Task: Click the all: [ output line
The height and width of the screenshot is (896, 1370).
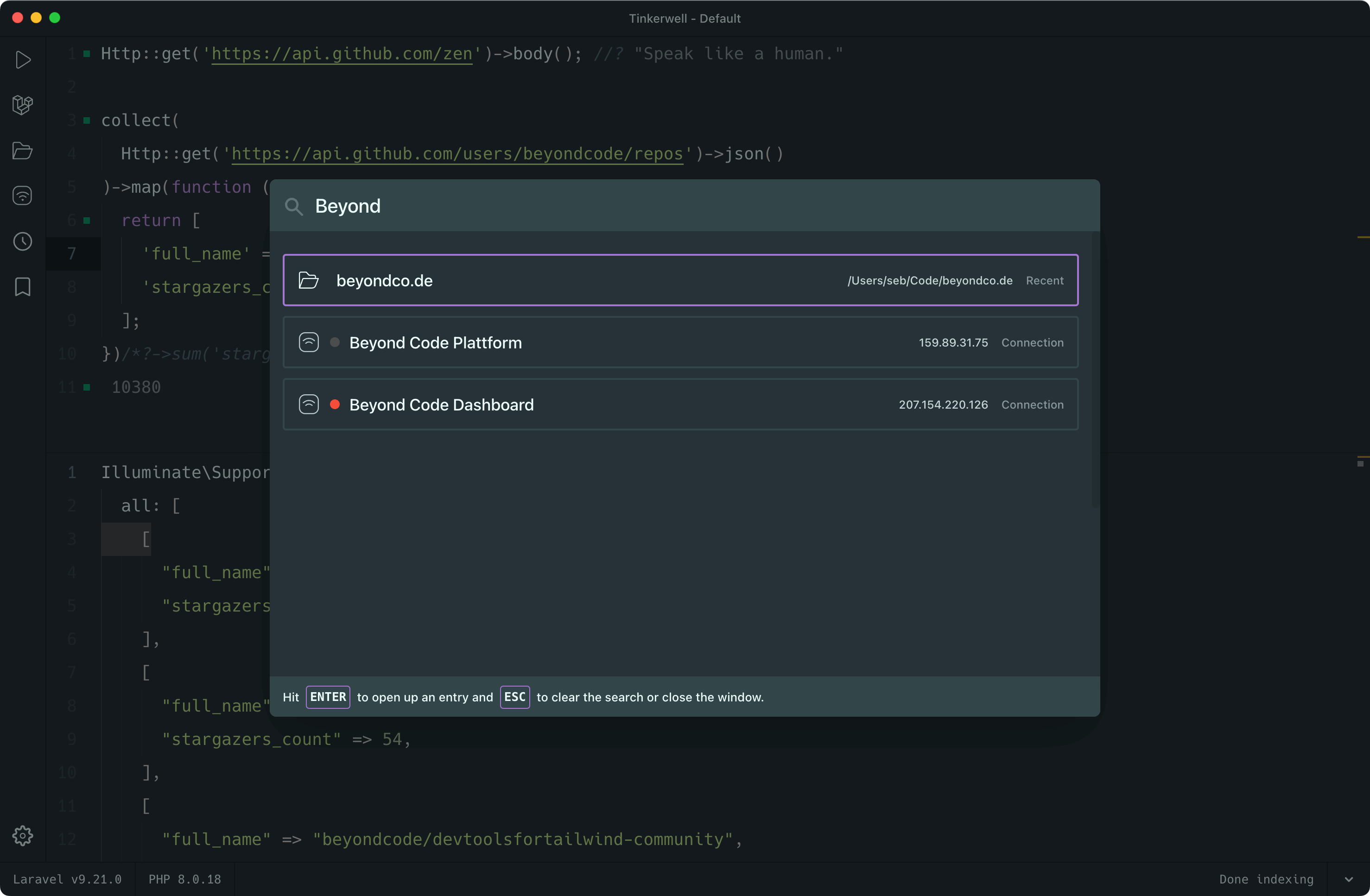Action: (x=151, y=506)
